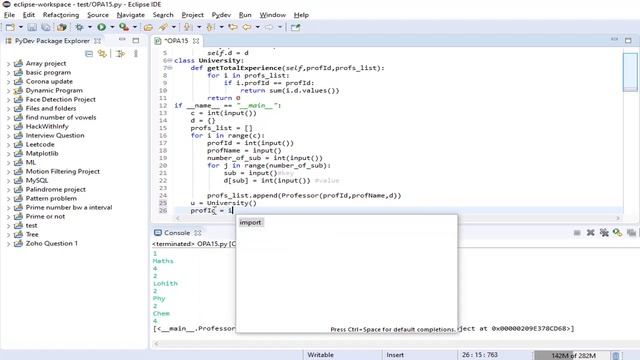Viewport: 640px width, 360px height.
Task: Maximize the PyDev Package Explorer view
Action: pyautogui.click(x=136, y=40)
